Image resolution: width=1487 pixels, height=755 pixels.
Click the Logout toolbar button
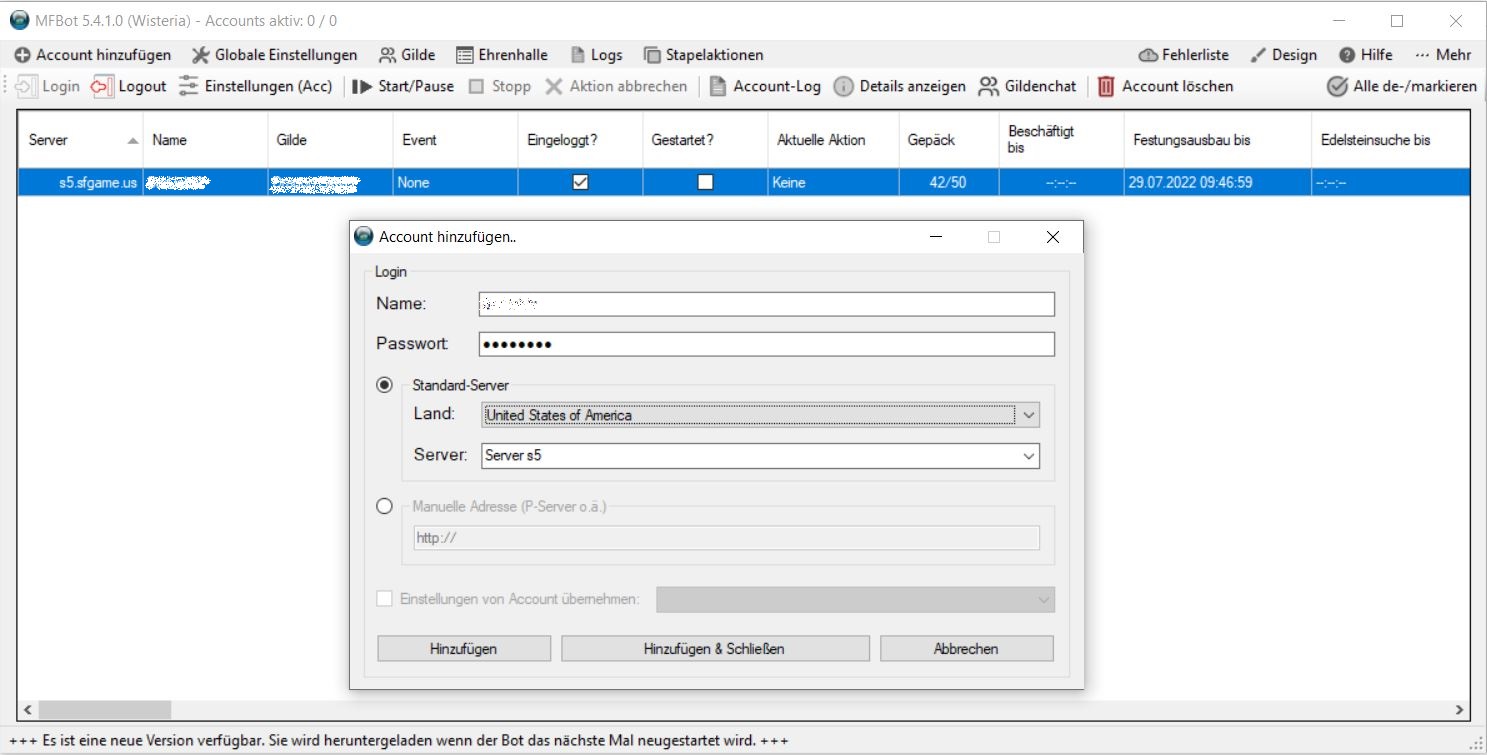[x=129, y=86]
